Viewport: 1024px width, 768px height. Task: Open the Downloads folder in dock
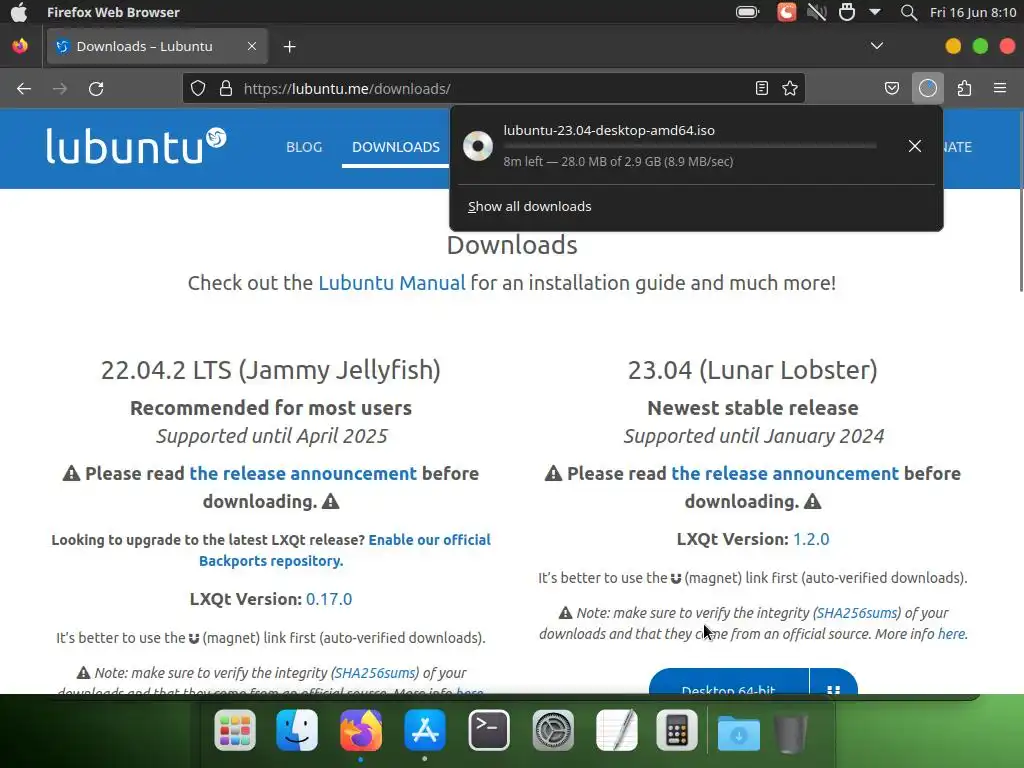[x=739, y=733]
